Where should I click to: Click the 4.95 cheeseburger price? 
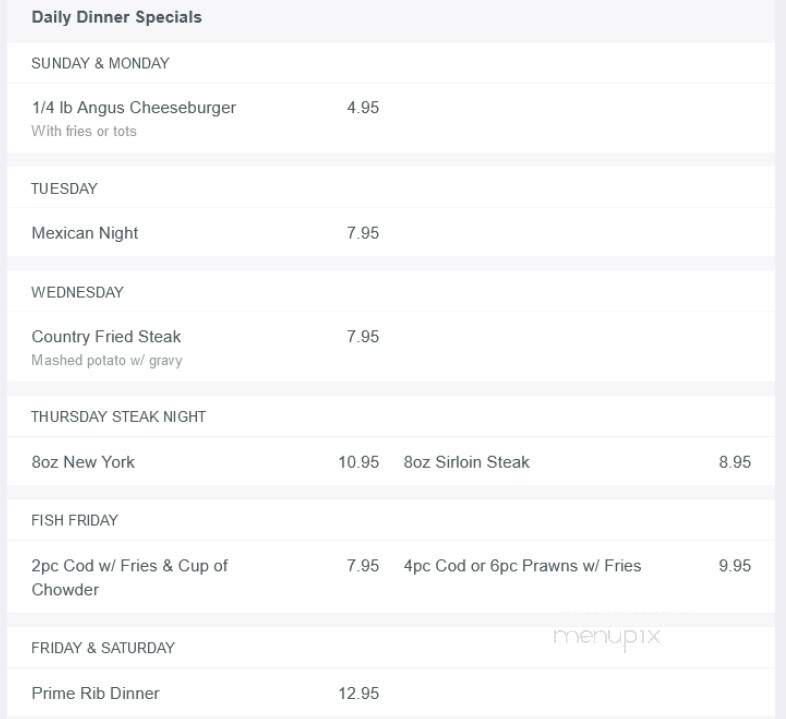pyautogui.click(x=363, y=107)
